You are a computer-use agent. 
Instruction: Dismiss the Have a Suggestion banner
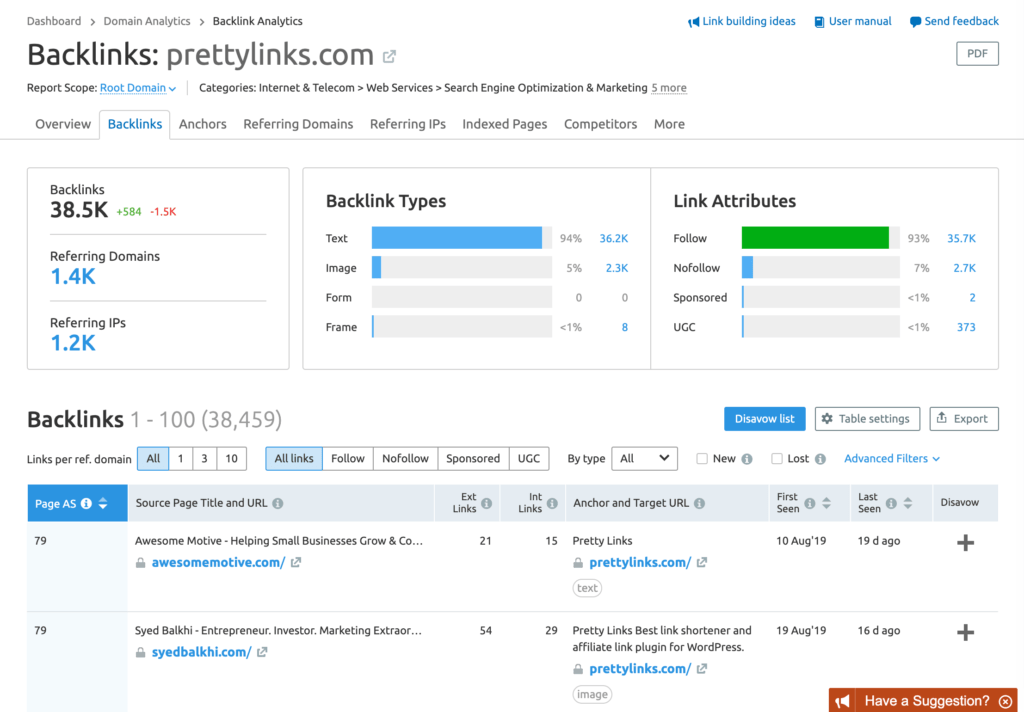pos(1006,701)
